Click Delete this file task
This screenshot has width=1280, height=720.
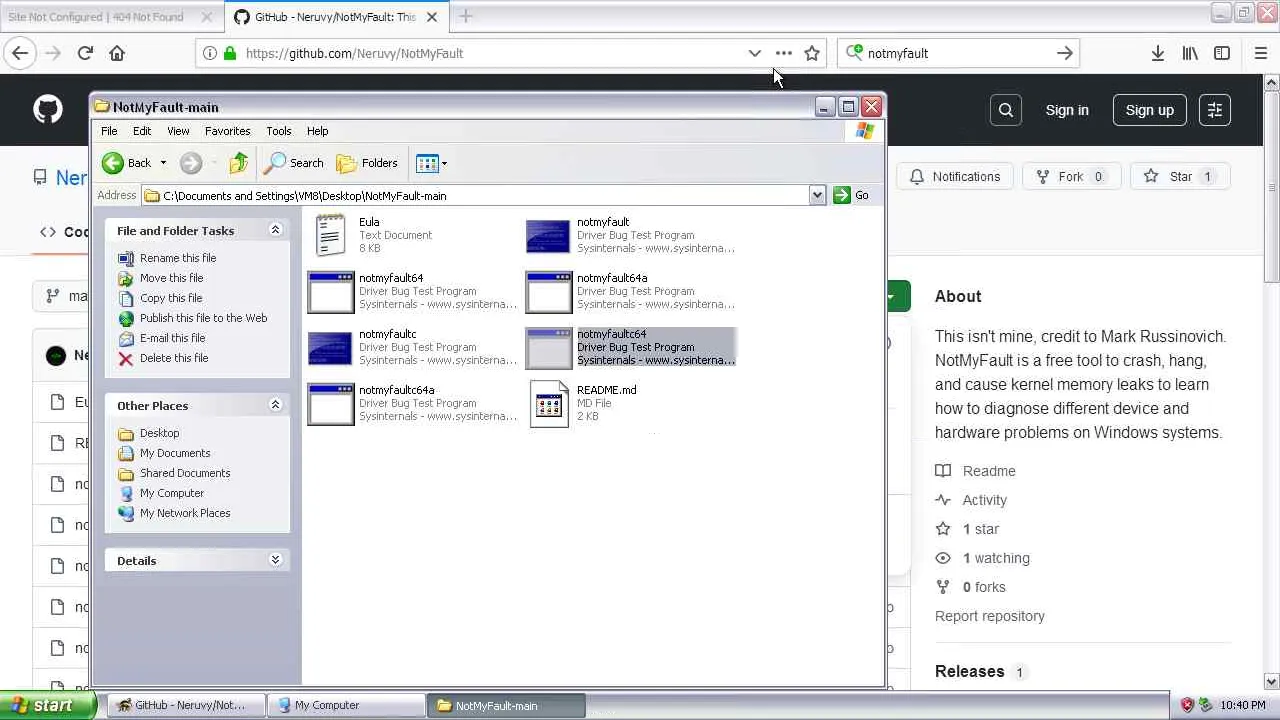(174, 358)
